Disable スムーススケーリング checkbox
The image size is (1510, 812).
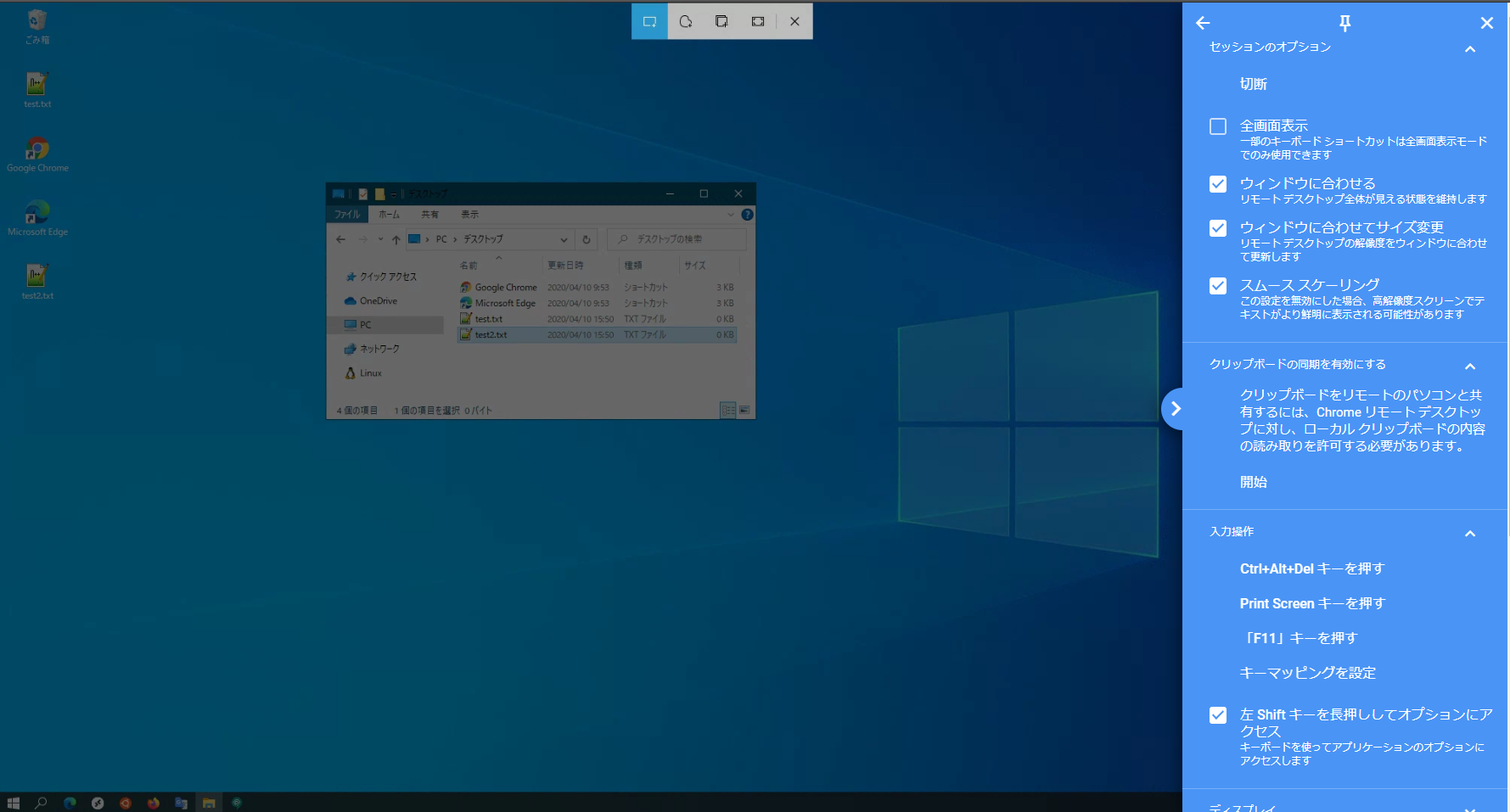tap(1218, 286)
